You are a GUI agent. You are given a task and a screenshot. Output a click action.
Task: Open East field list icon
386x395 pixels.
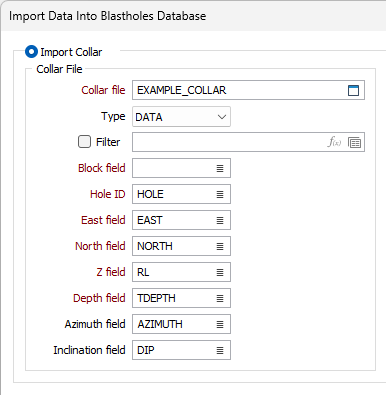[x=220, y=220]
